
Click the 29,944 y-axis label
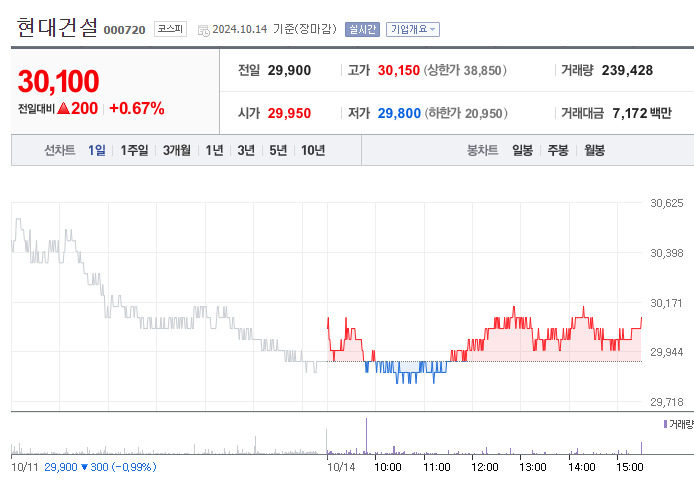[666, 352]
